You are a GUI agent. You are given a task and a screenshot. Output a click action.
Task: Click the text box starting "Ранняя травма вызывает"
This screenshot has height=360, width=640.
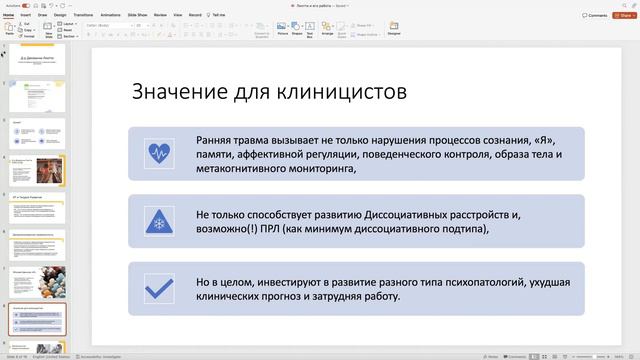tap(379, 154)
